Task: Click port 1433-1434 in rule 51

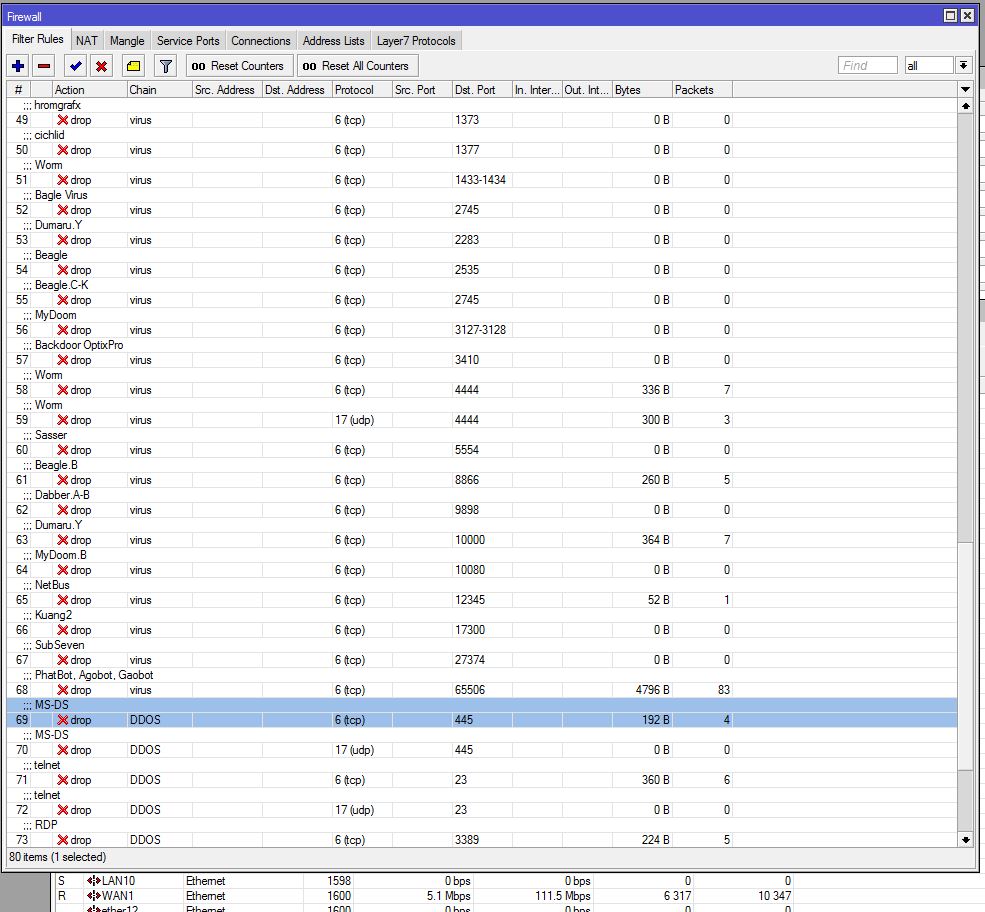Action: click(481, 180)
